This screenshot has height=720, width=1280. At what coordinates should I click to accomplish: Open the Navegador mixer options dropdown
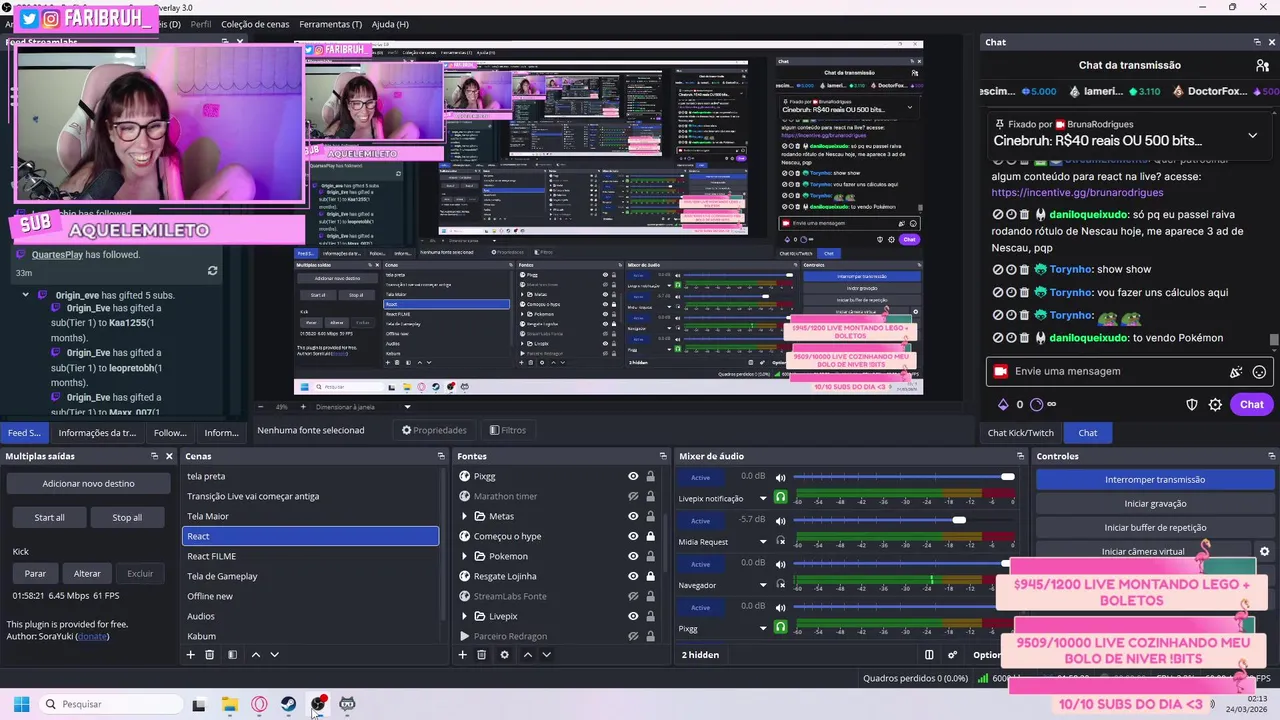763,585
